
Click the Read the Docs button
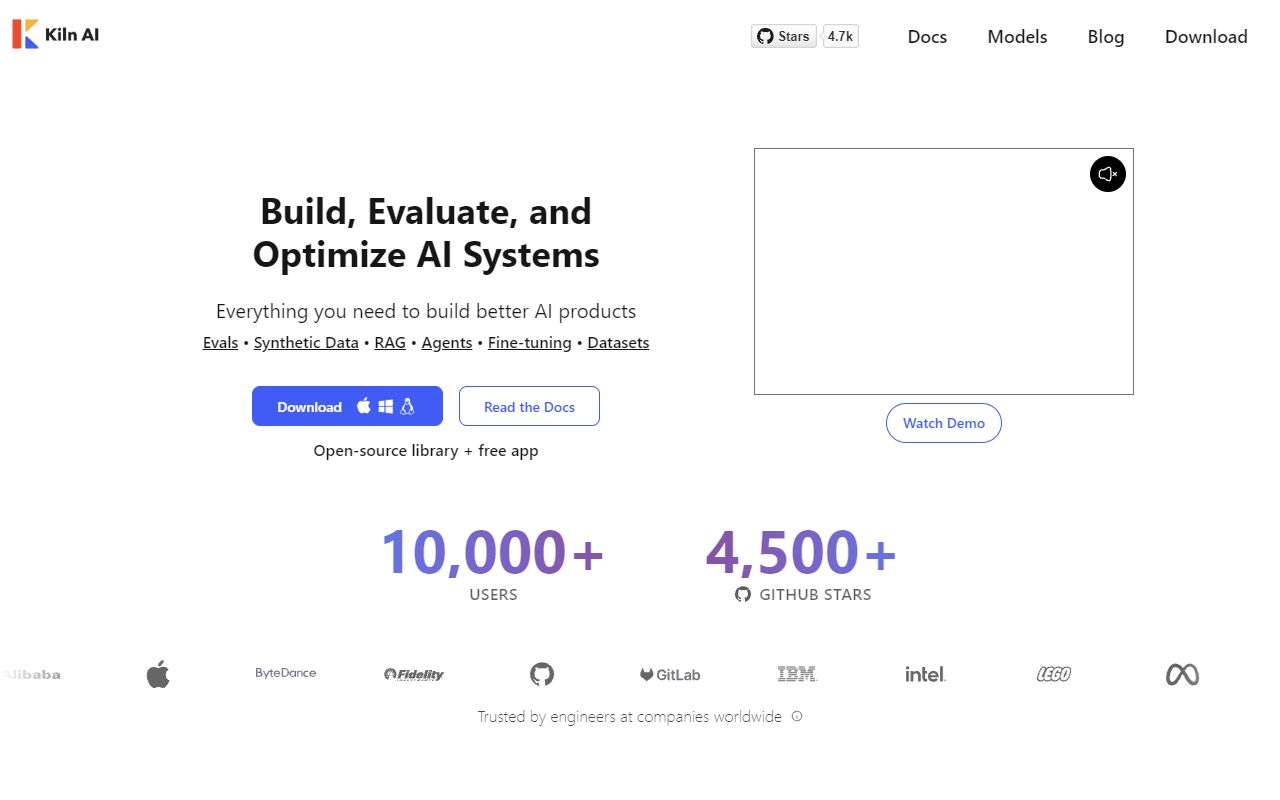[529, 406]
